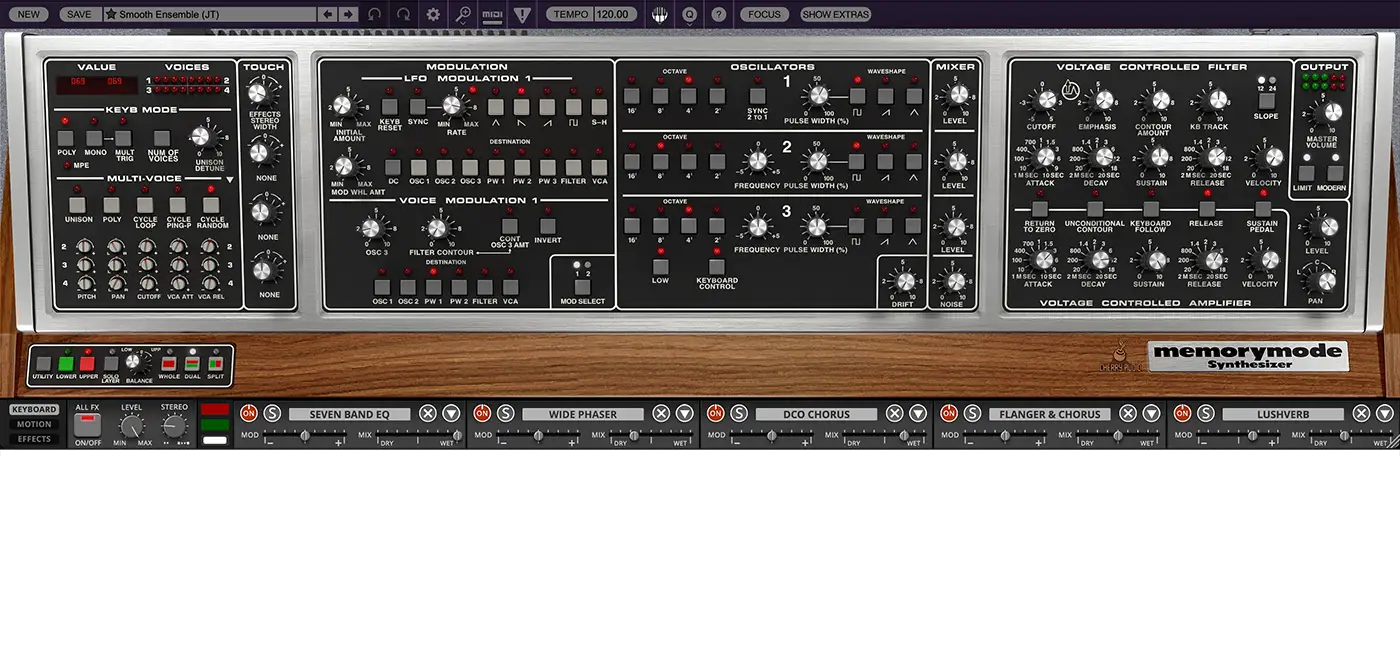Click the redo arrow in top toolbar
This screenshot has height=669, width=1400.
point(403,14)
